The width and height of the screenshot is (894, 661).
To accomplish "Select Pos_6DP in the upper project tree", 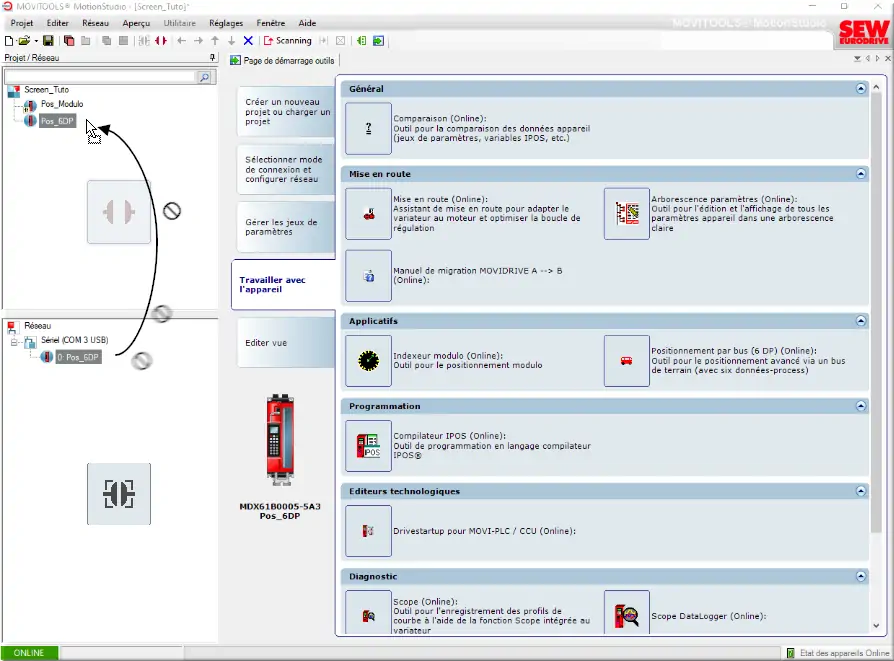I will click(x=57, y=121).
